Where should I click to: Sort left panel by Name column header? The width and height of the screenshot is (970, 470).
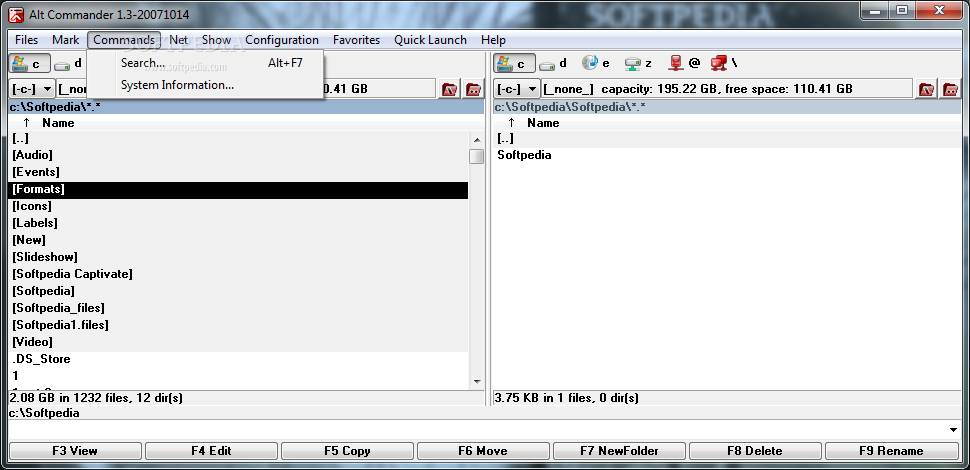tap(58, 122)
